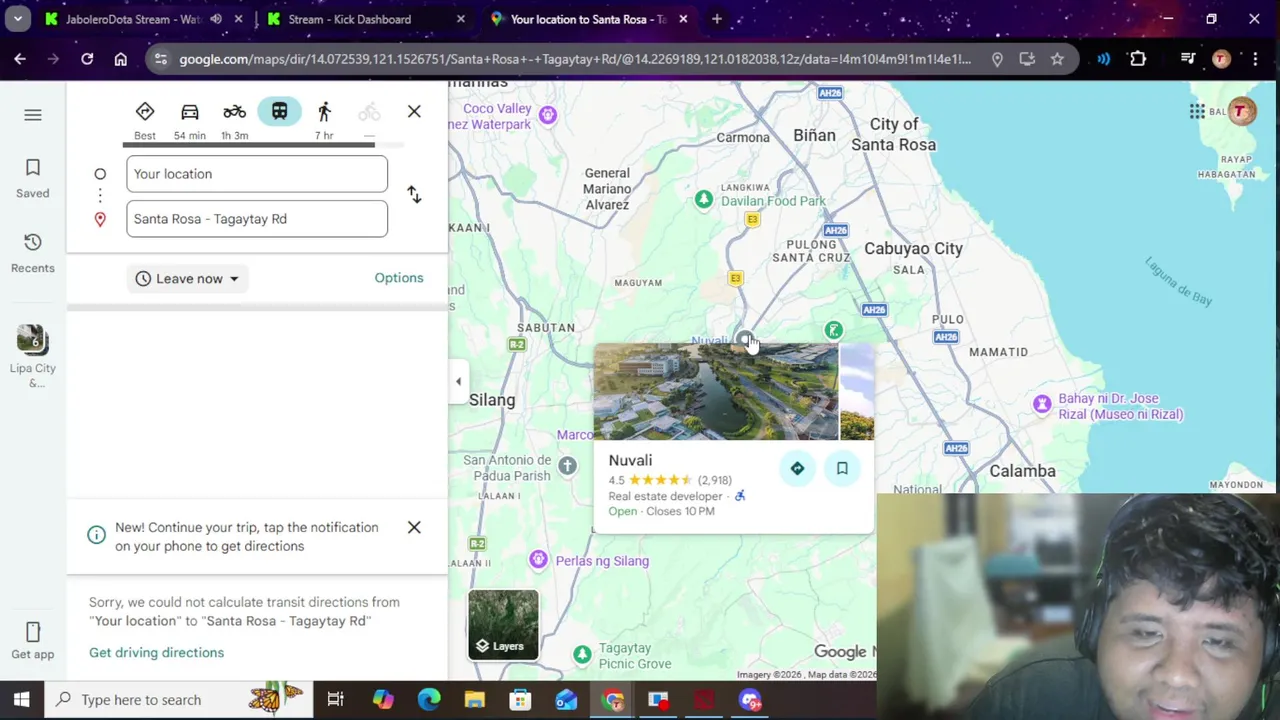Click the Coco Valley Waterpark marker
This screenshot has width=1280, height=720.
pos(547,116)
